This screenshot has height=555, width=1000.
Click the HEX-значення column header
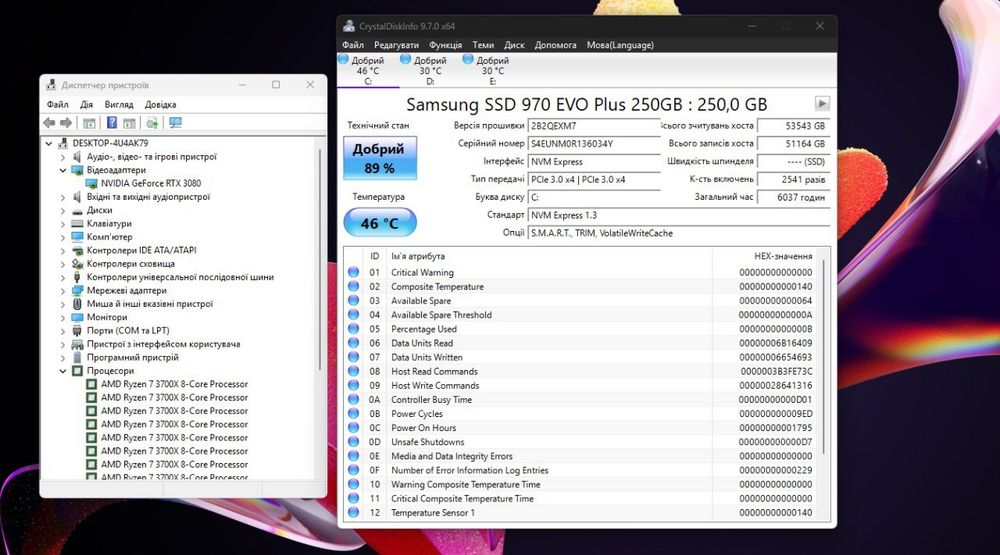[783, 256]
